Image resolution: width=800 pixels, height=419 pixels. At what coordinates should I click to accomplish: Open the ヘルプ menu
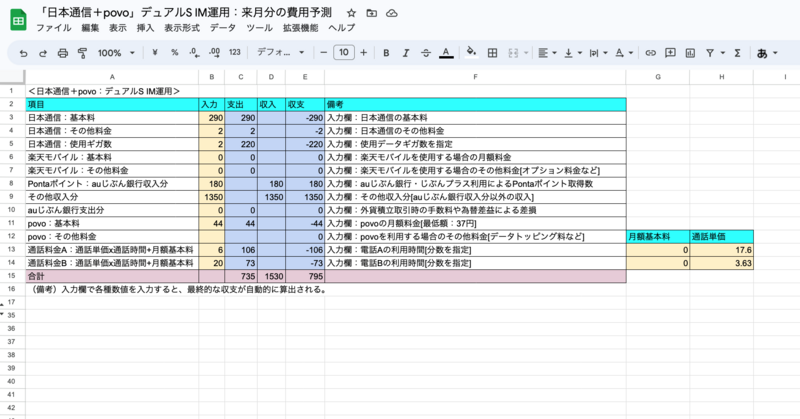point(342,28)
